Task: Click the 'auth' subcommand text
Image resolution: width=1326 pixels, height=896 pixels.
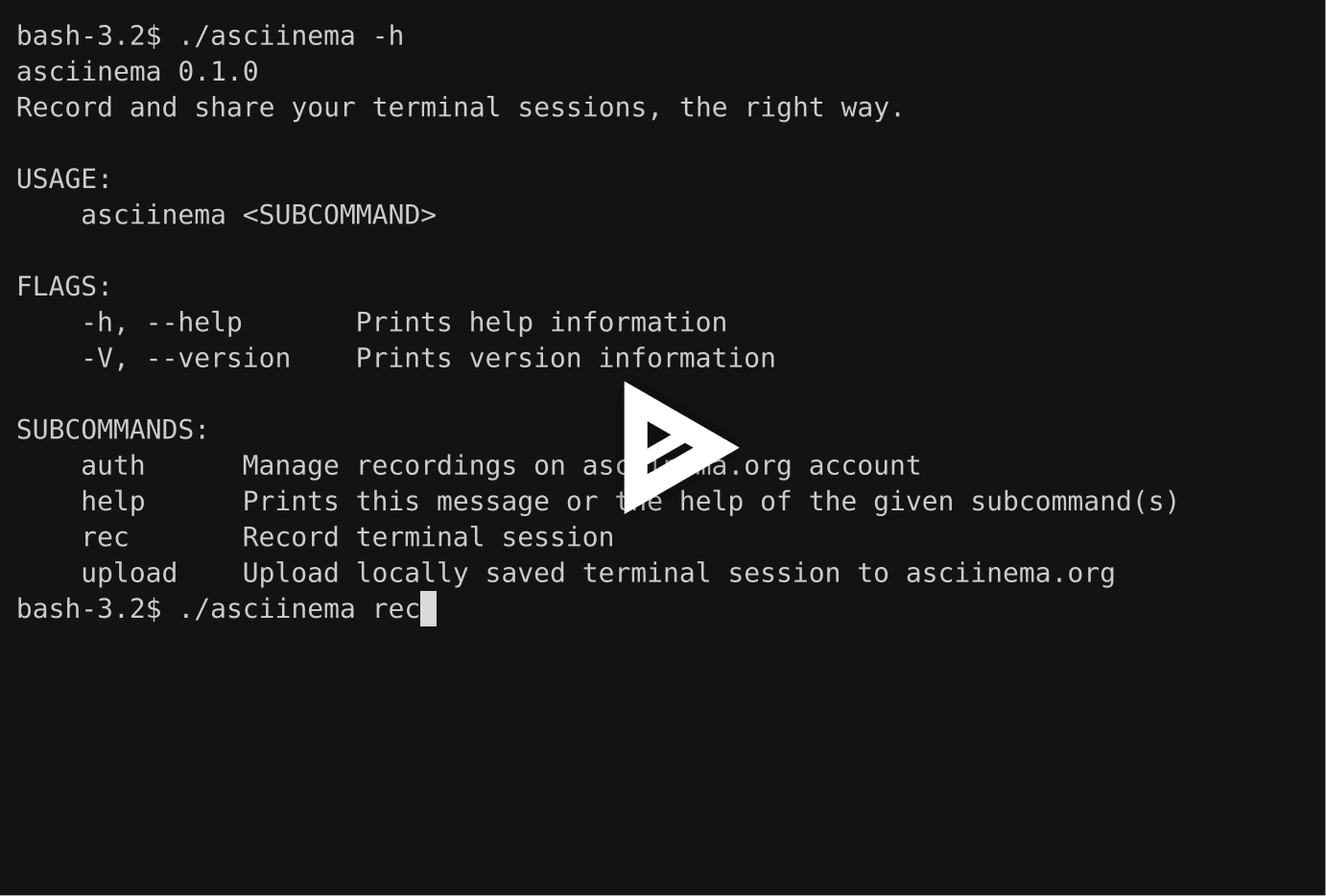Action: click(113, 465)
